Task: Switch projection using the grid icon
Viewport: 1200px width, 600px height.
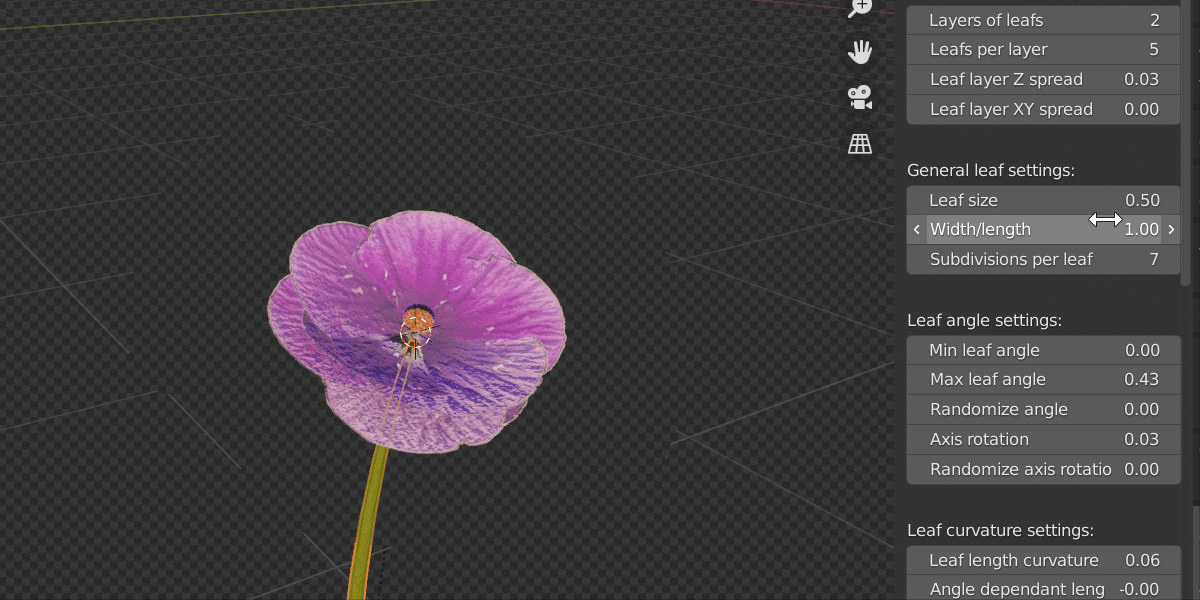Action: (x=859, y=143)
